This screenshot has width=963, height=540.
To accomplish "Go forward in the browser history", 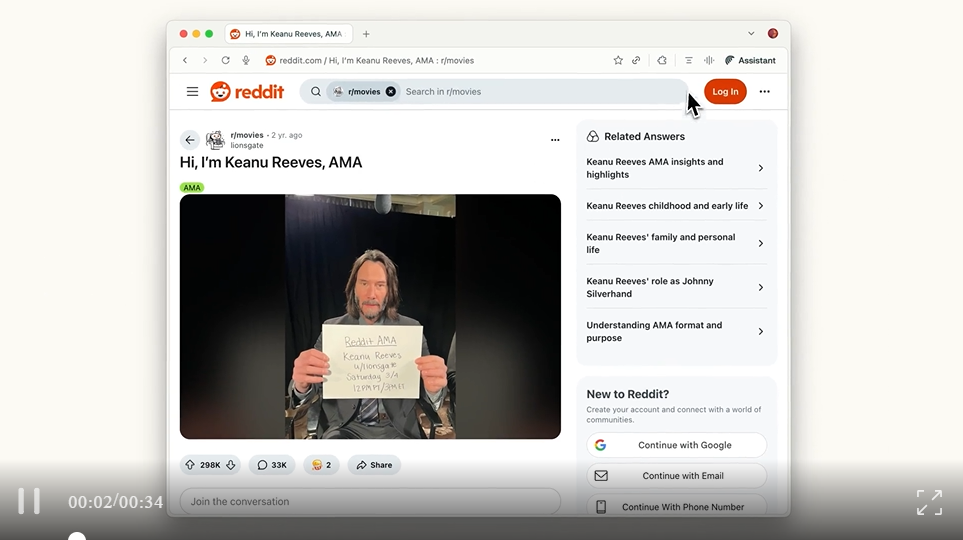I will click(x=205, y=60).
